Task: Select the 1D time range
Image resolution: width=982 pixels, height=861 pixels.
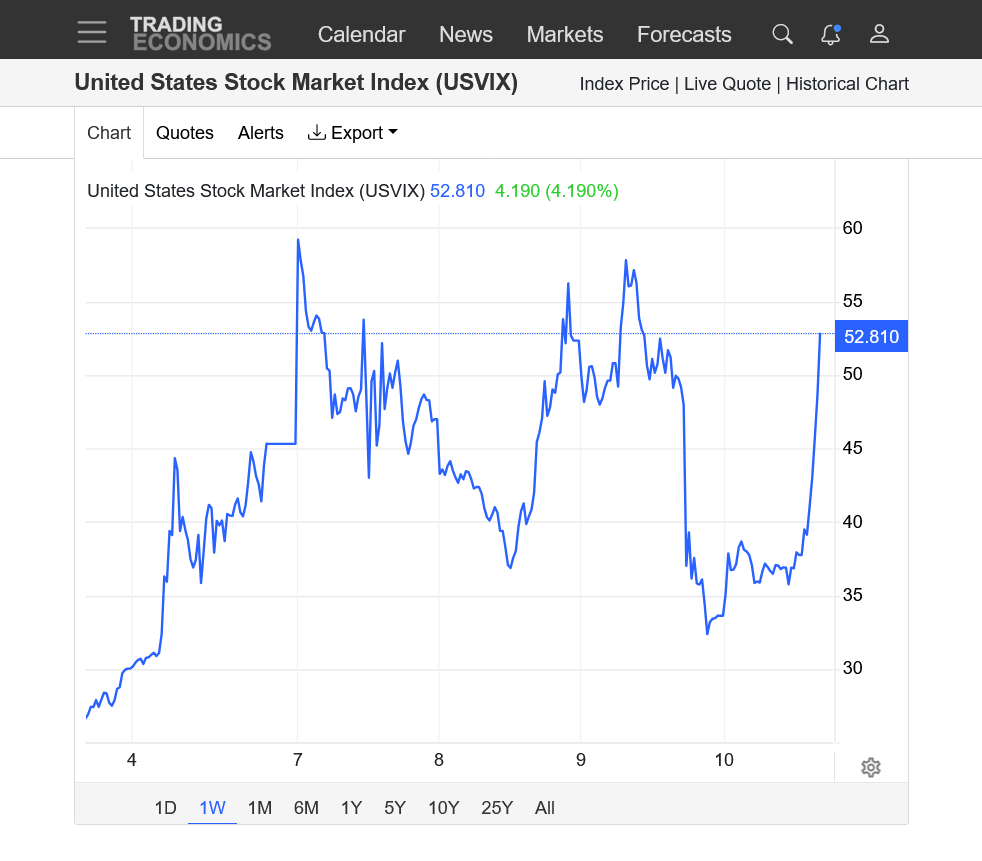Action: (x=165, y=808)
